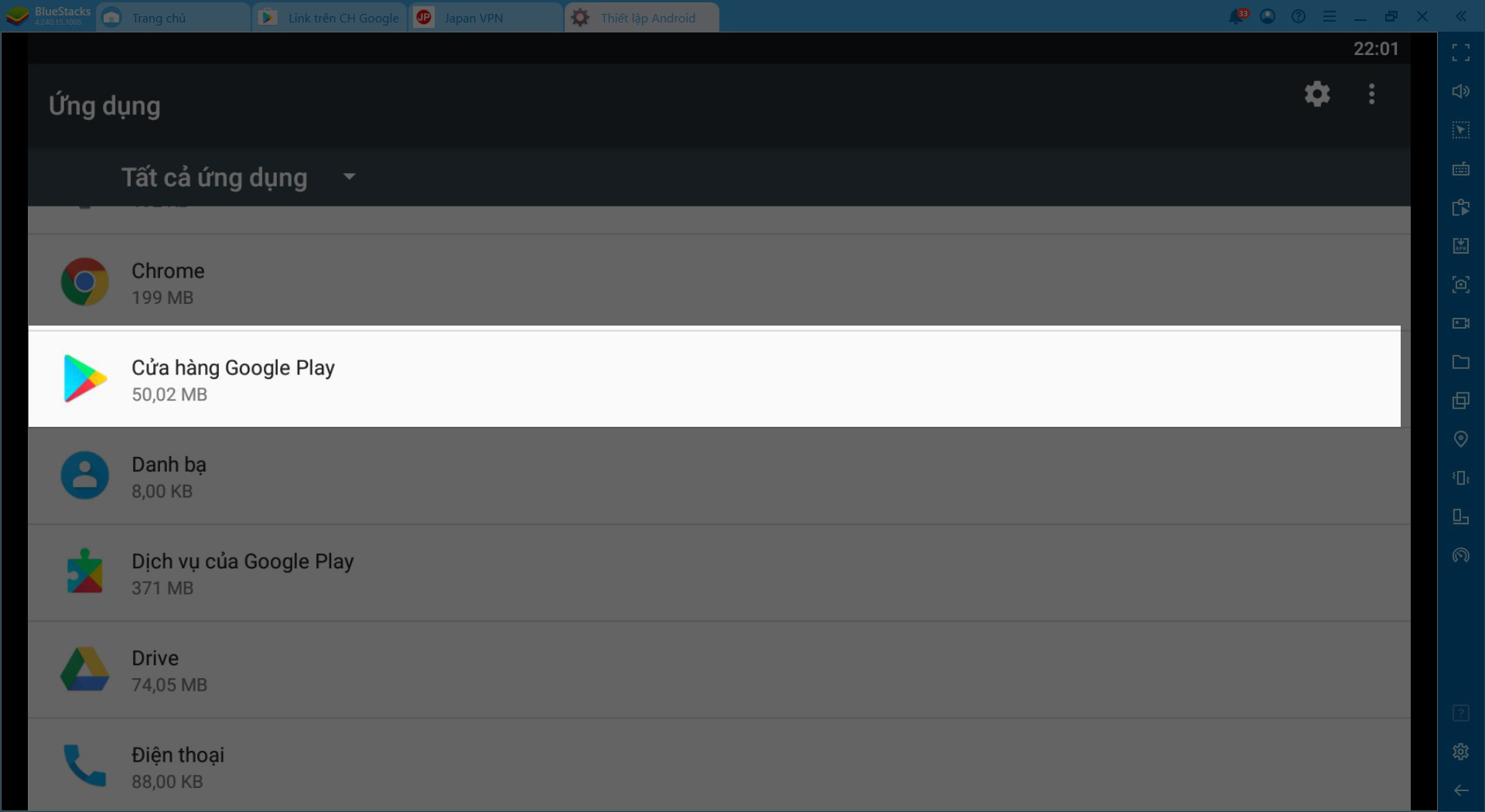Open the three-dot overflow menu
The width and height of the screenshot is (1485, 812).
tap(1371, 94)
